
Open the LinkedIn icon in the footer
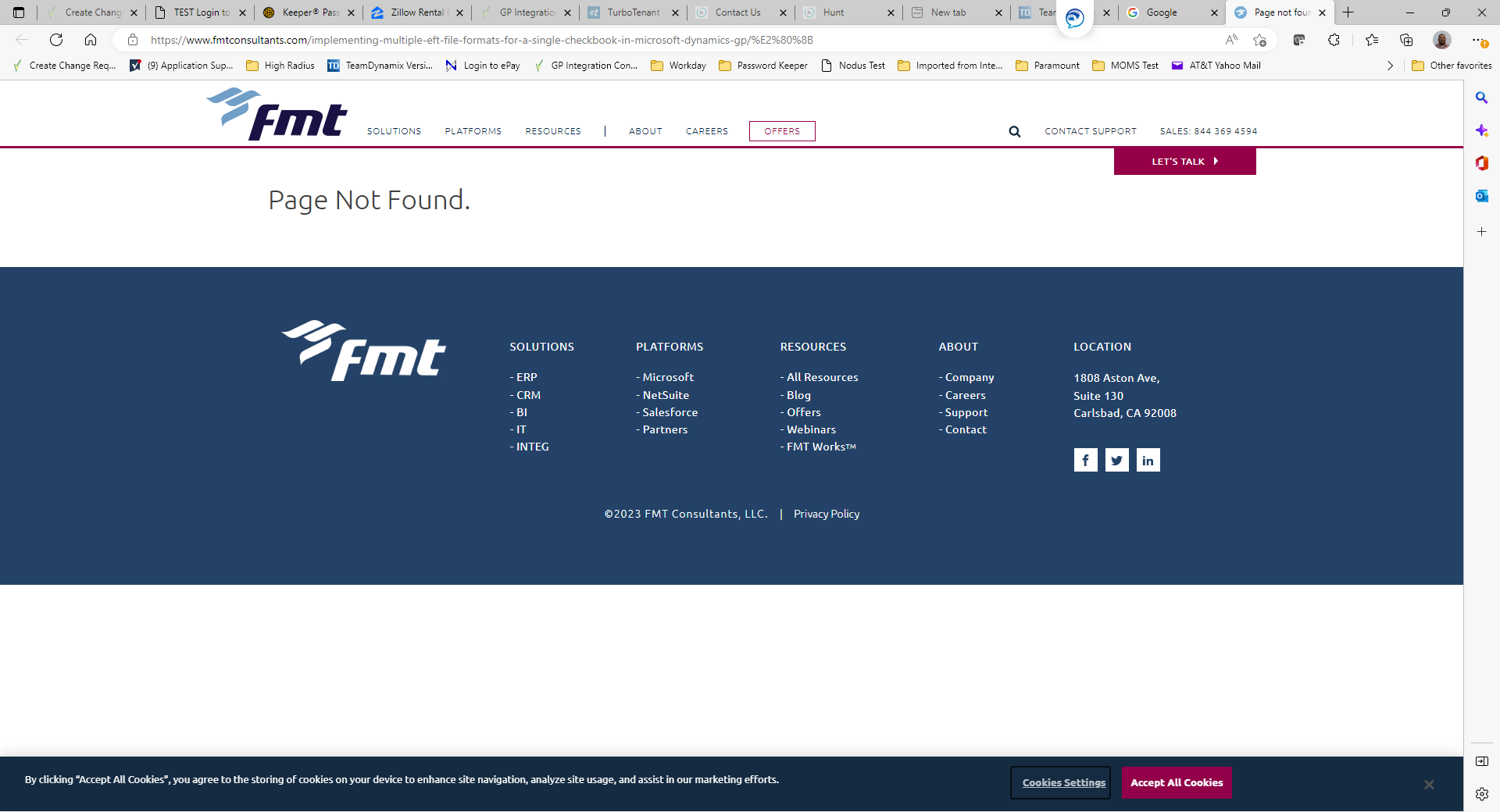tap(1148, 460)
